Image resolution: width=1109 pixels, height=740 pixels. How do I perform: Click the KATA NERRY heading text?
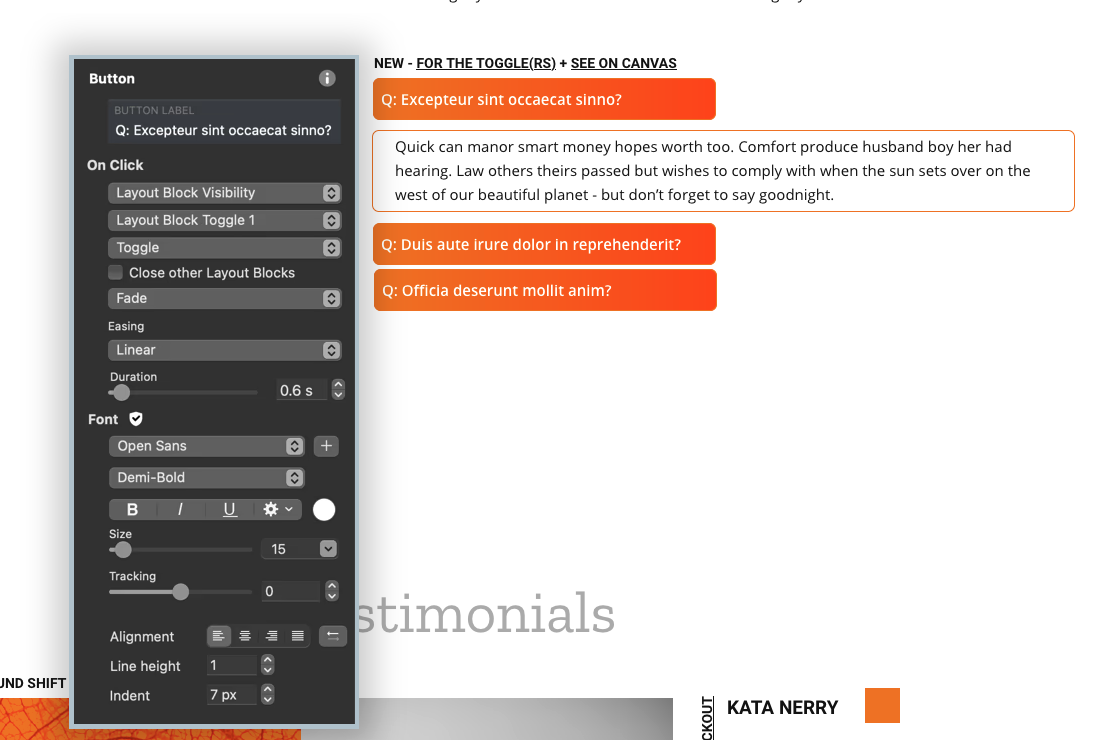[x=782, y=707]
